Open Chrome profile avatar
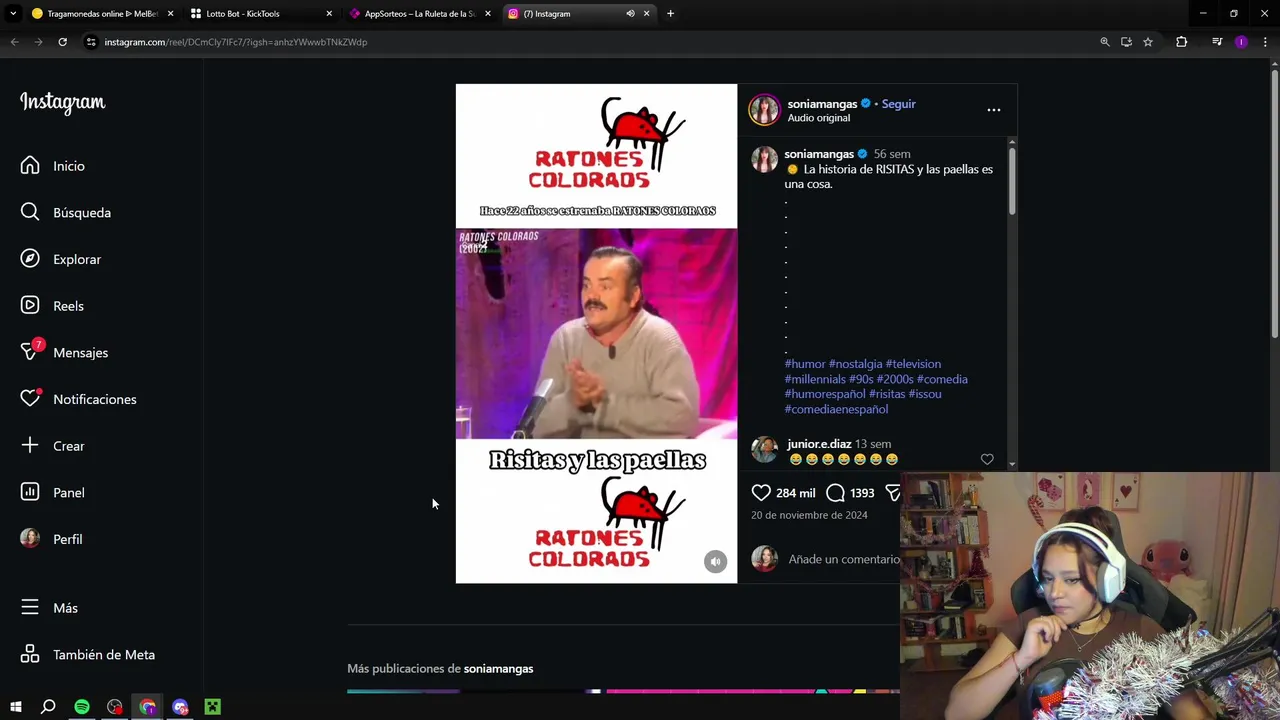Screen dimensions: 1280x720 tap(1241, 42)
